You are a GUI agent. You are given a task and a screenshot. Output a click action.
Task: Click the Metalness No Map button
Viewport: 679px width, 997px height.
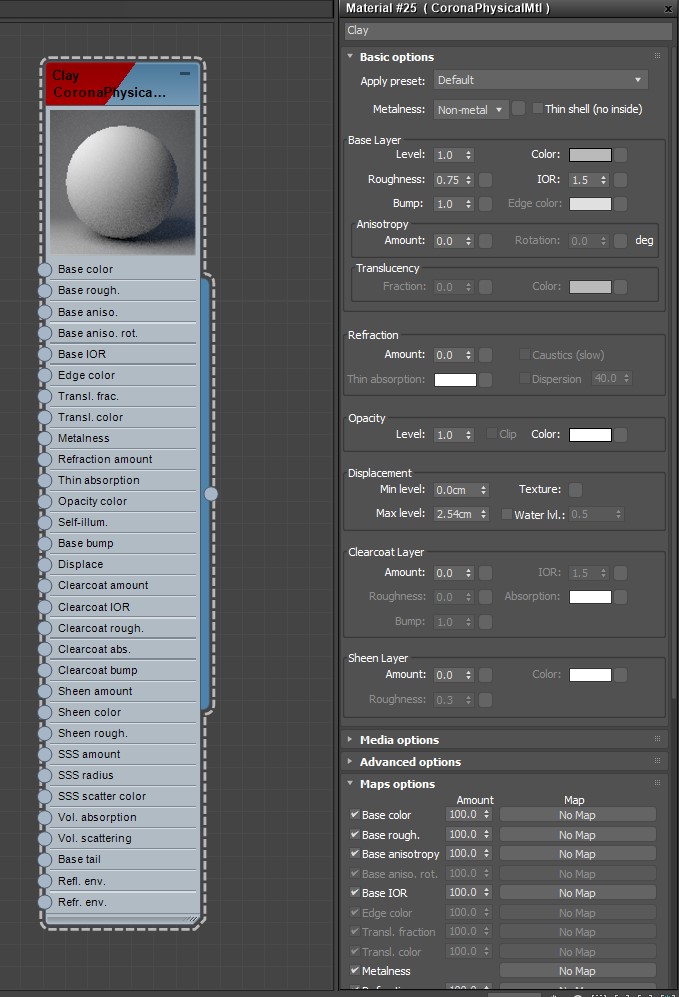point(577,971)
